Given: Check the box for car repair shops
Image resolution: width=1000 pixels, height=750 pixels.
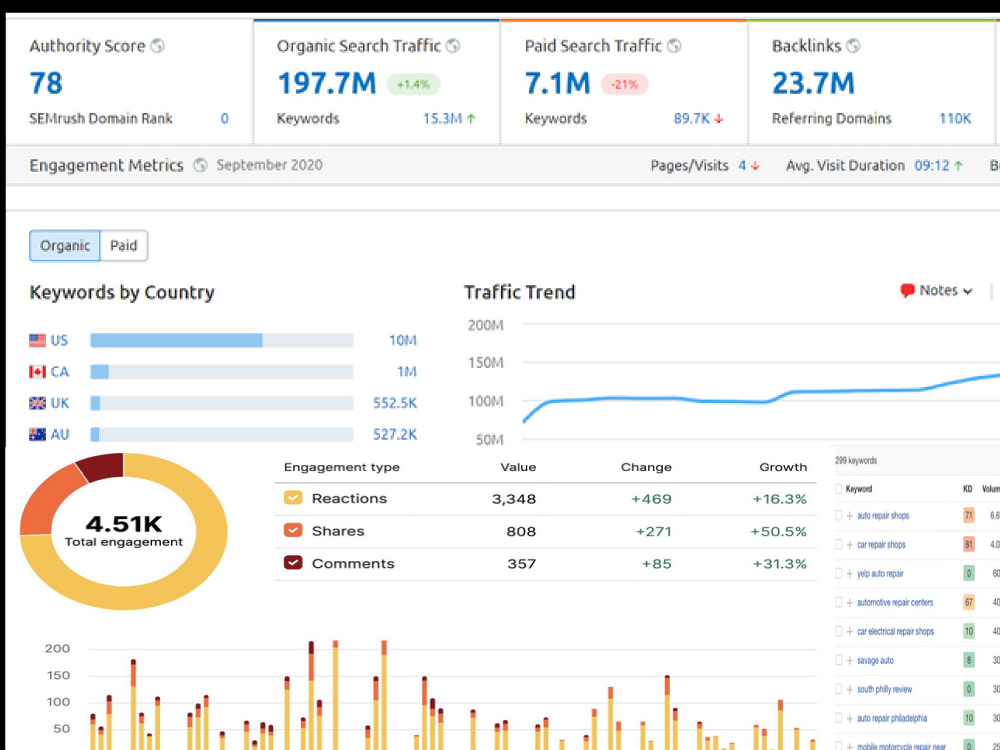Looking at the screenshot, I should (x=839, y=545).
